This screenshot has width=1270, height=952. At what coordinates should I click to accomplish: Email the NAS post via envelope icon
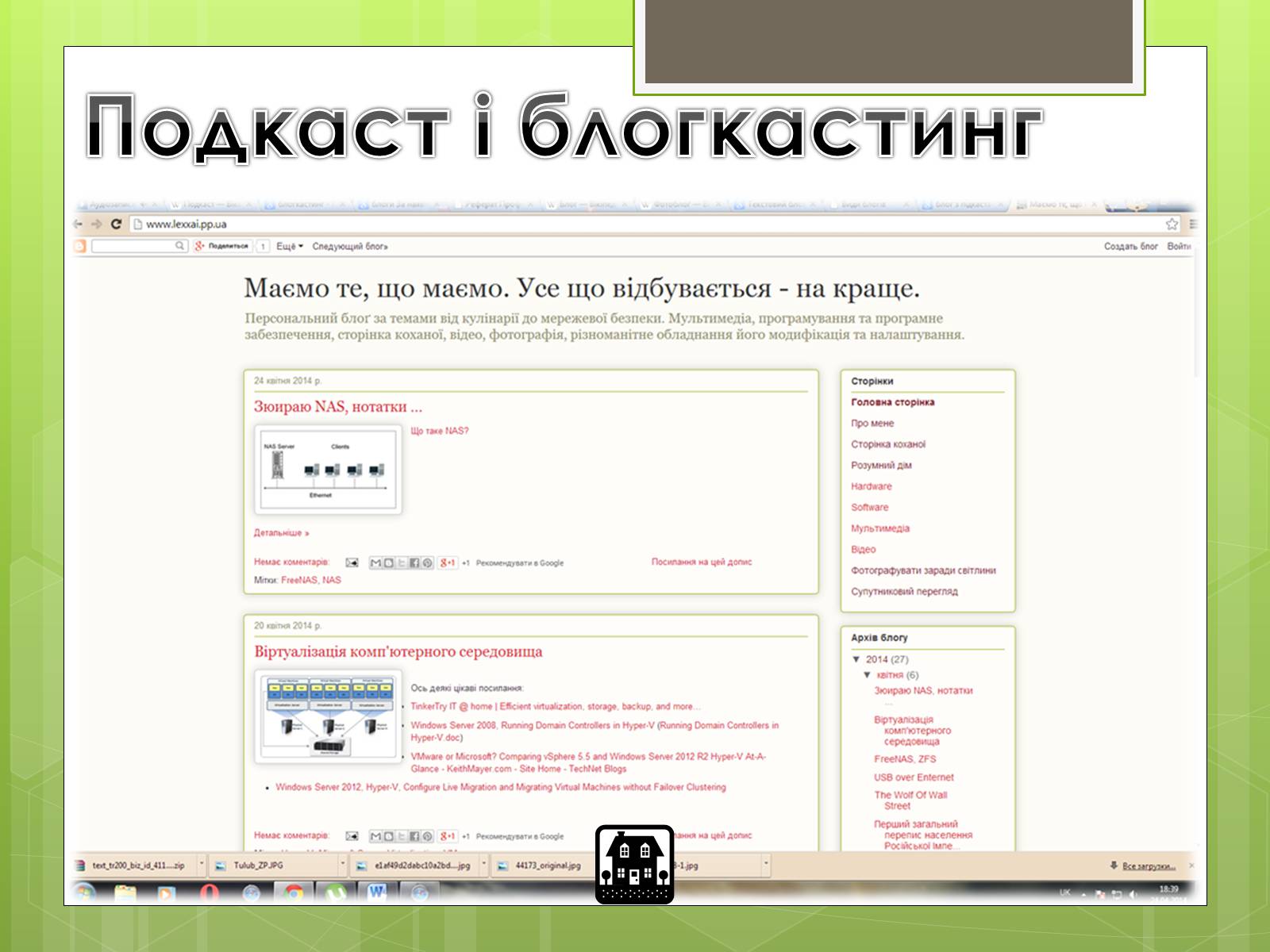tap(352, 562)
